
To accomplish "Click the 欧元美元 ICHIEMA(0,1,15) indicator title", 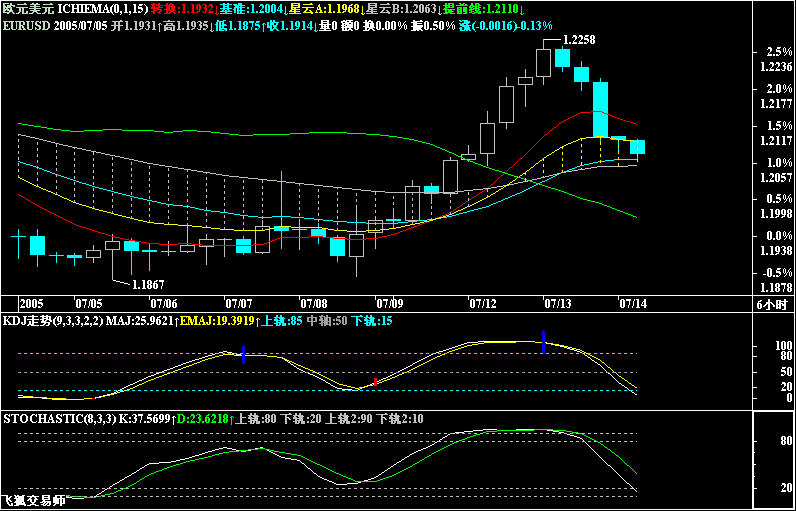I will point(76,9).
